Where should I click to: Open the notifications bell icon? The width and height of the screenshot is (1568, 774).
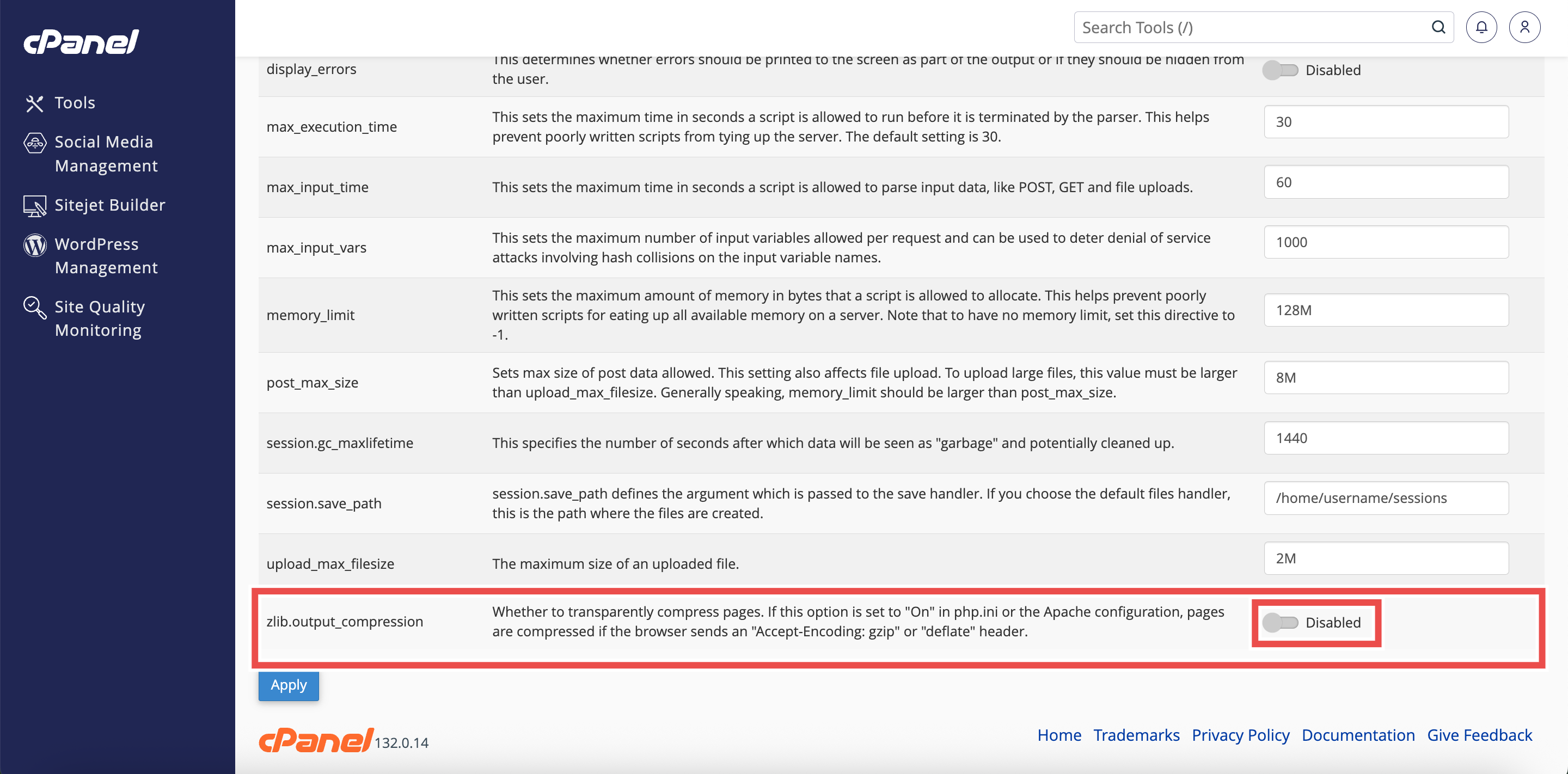(1481, 27)
